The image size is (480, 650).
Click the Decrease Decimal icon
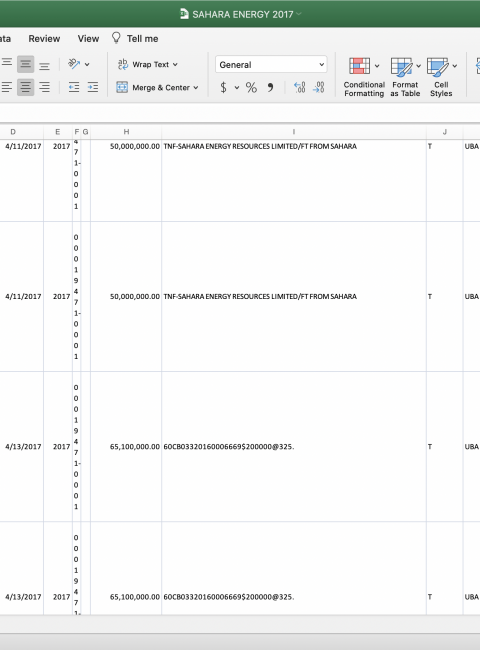click(319, 87)
